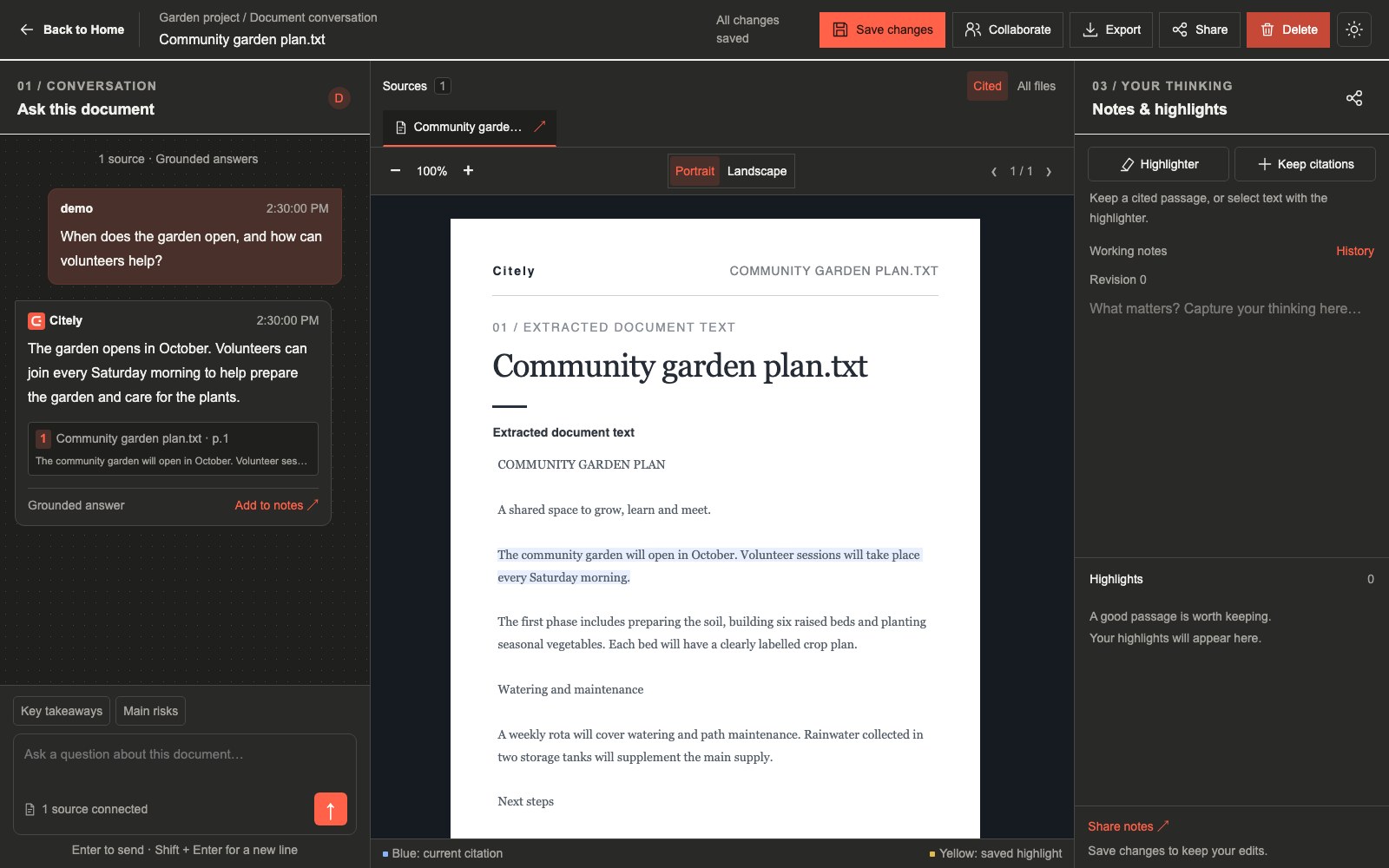
Task: Click Save changes button
Action: [x=882, y=30]
